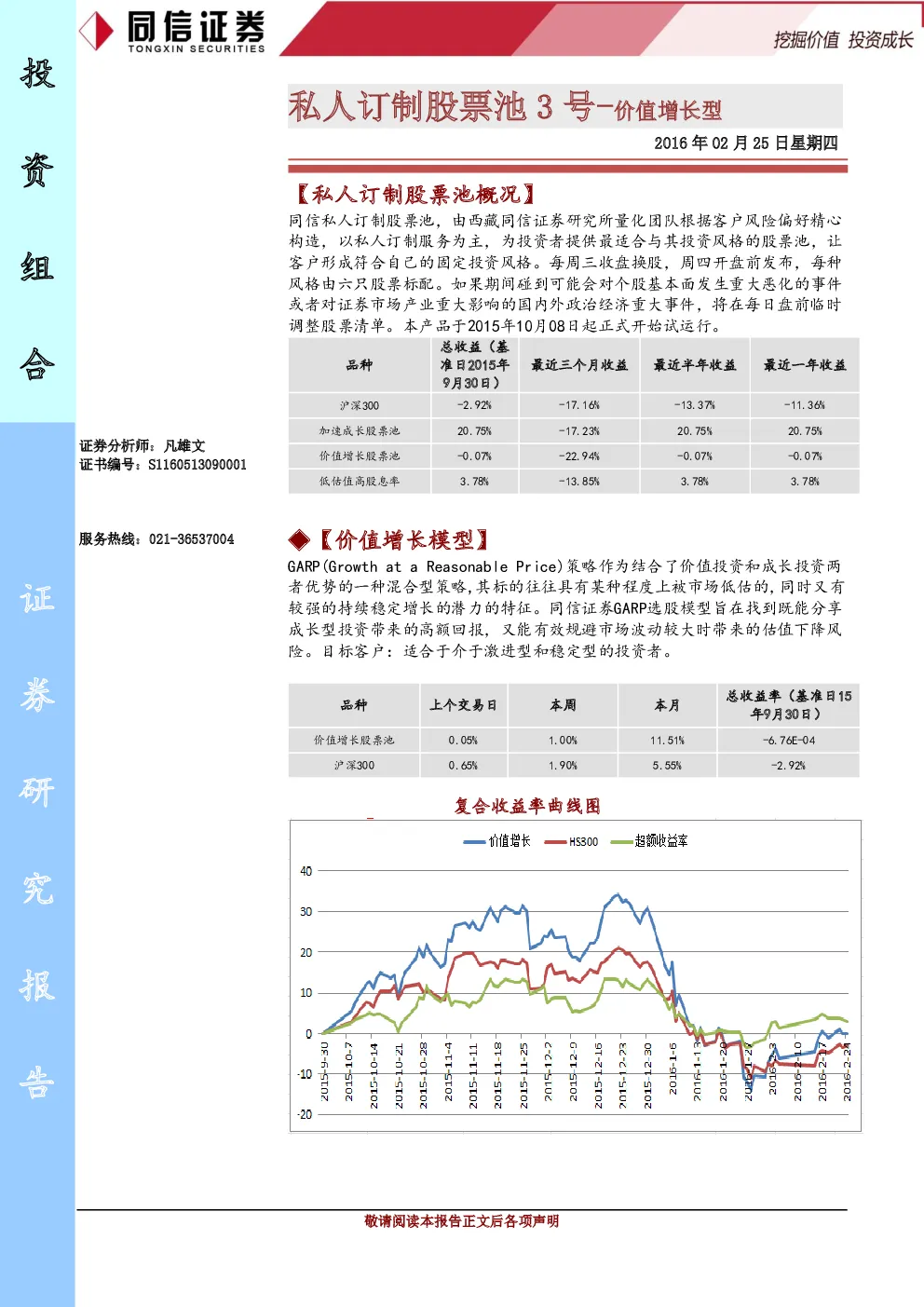Click the red diamond bullet before 价值增长模型
The width and height of the screenshot is (924, 1307).
coord(299,540)
